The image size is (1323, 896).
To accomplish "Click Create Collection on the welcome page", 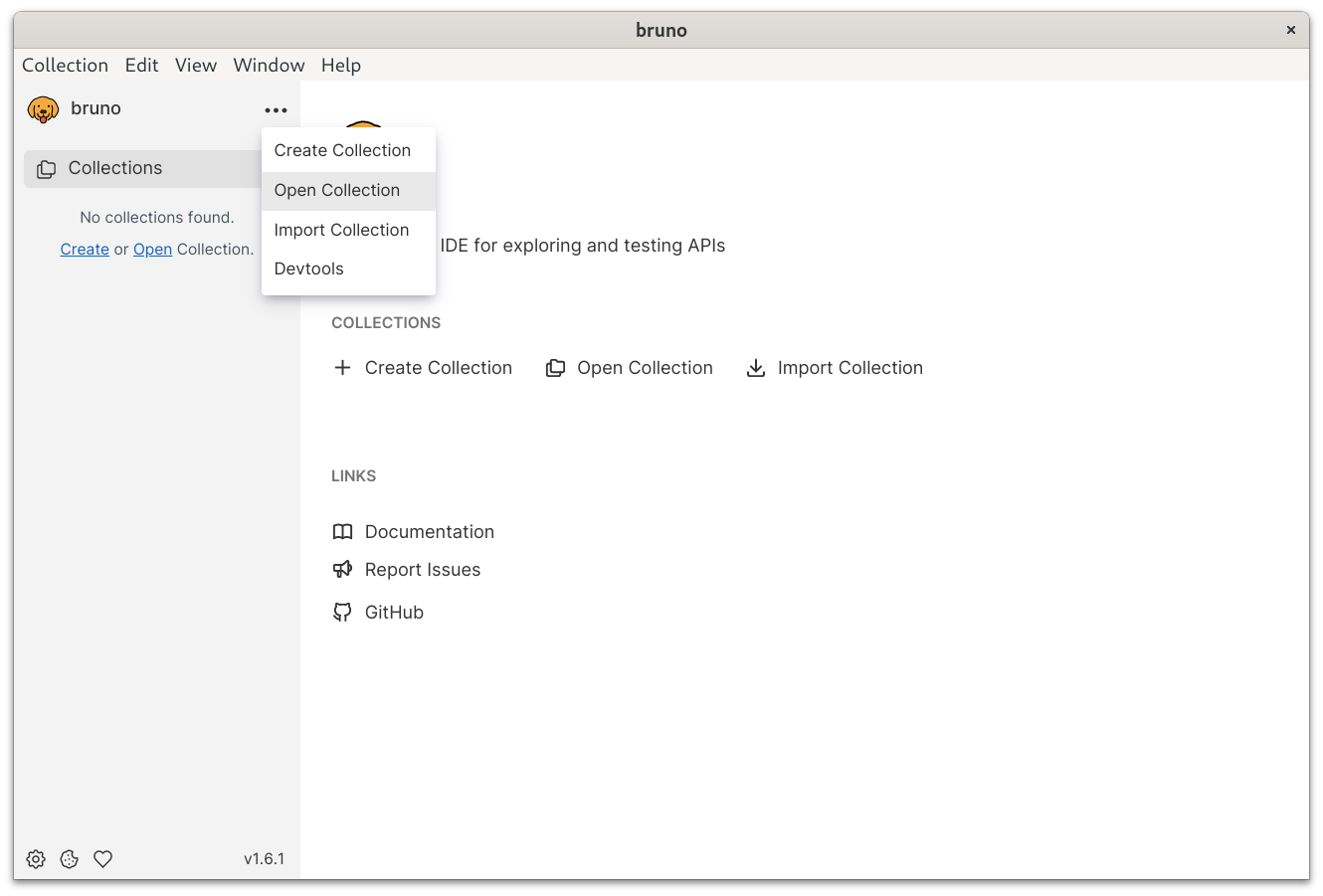I will [x=439, y=368].
